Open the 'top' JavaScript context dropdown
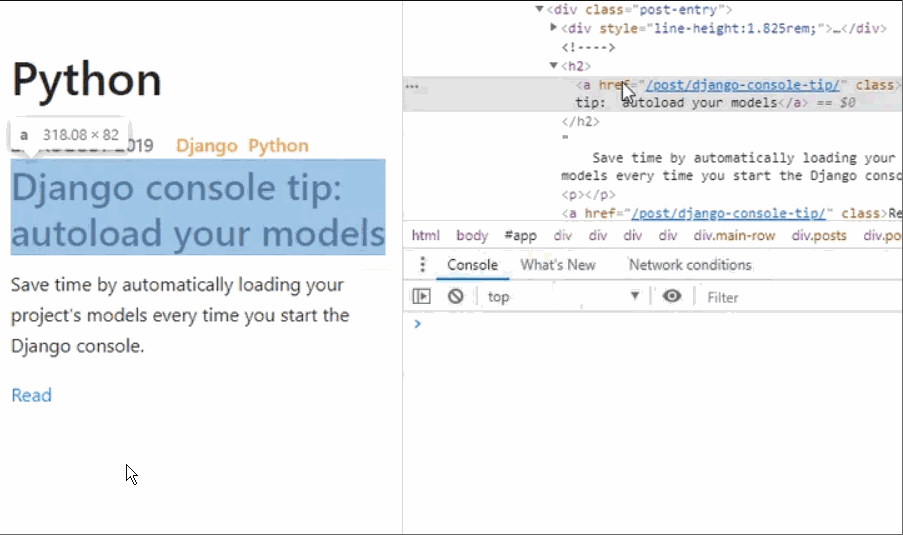 tap(563, 297)
